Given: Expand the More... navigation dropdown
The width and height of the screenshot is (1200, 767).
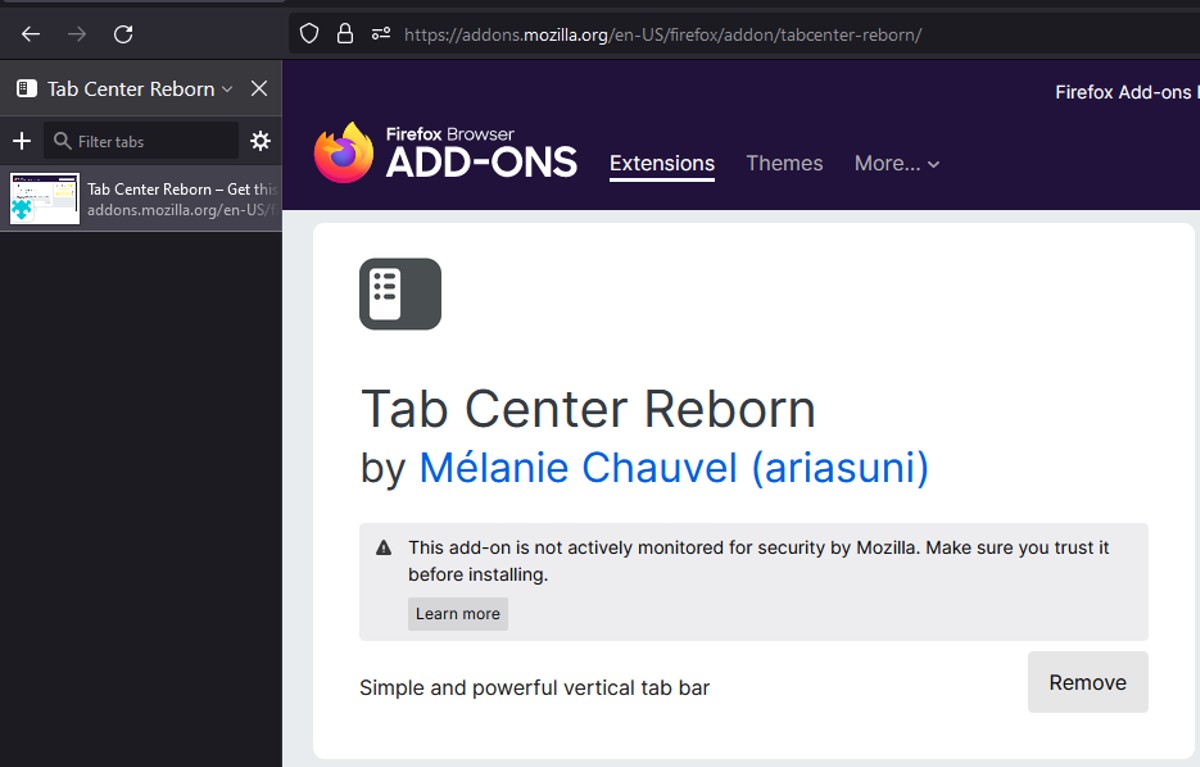Looking at the screenshot, I should (x=895, y=163).
